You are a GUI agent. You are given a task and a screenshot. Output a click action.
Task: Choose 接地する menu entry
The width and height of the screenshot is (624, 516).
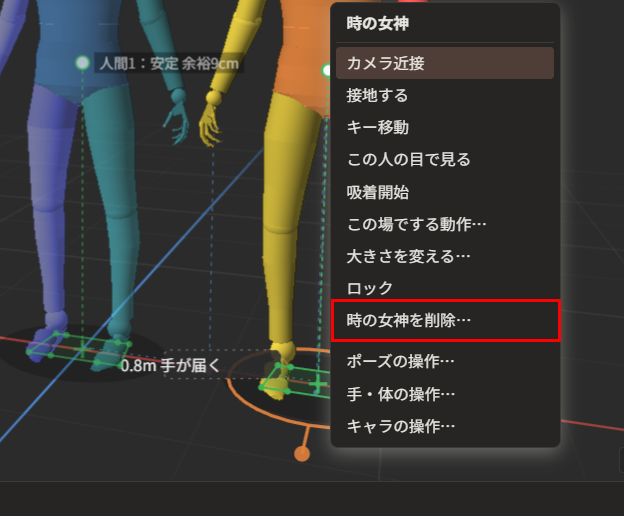(445, 95)
